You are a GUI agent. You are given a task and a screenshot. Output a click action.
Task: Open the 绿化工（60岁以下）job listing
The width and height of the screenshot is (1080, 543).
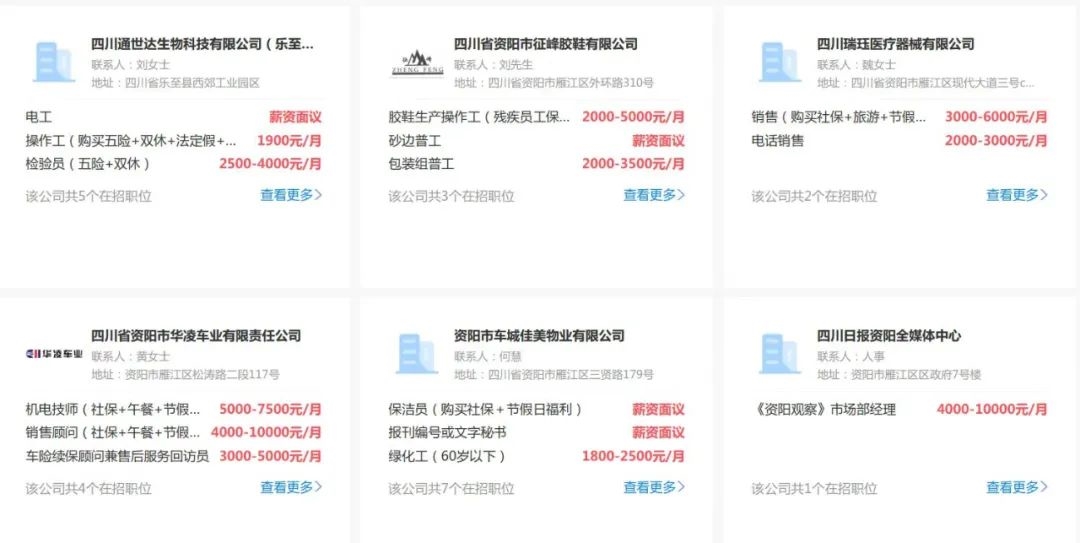448,456
